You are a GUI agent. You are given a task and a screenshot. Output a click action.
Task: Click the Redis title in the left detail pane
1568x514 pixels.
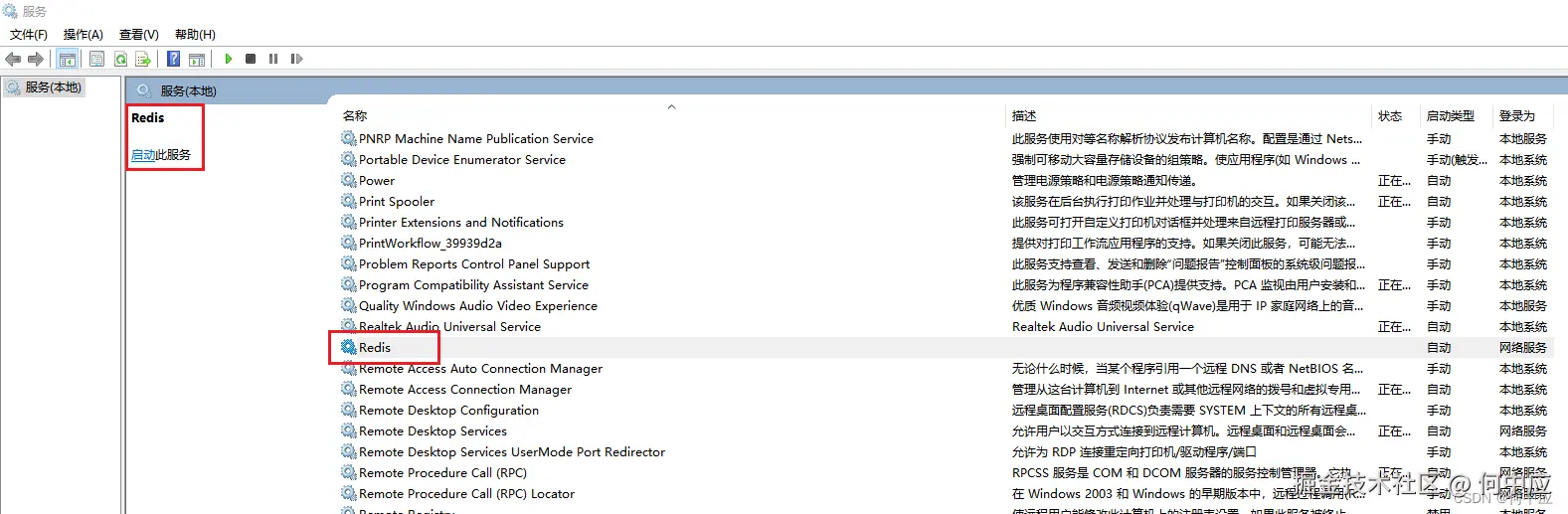pos(148,117)
